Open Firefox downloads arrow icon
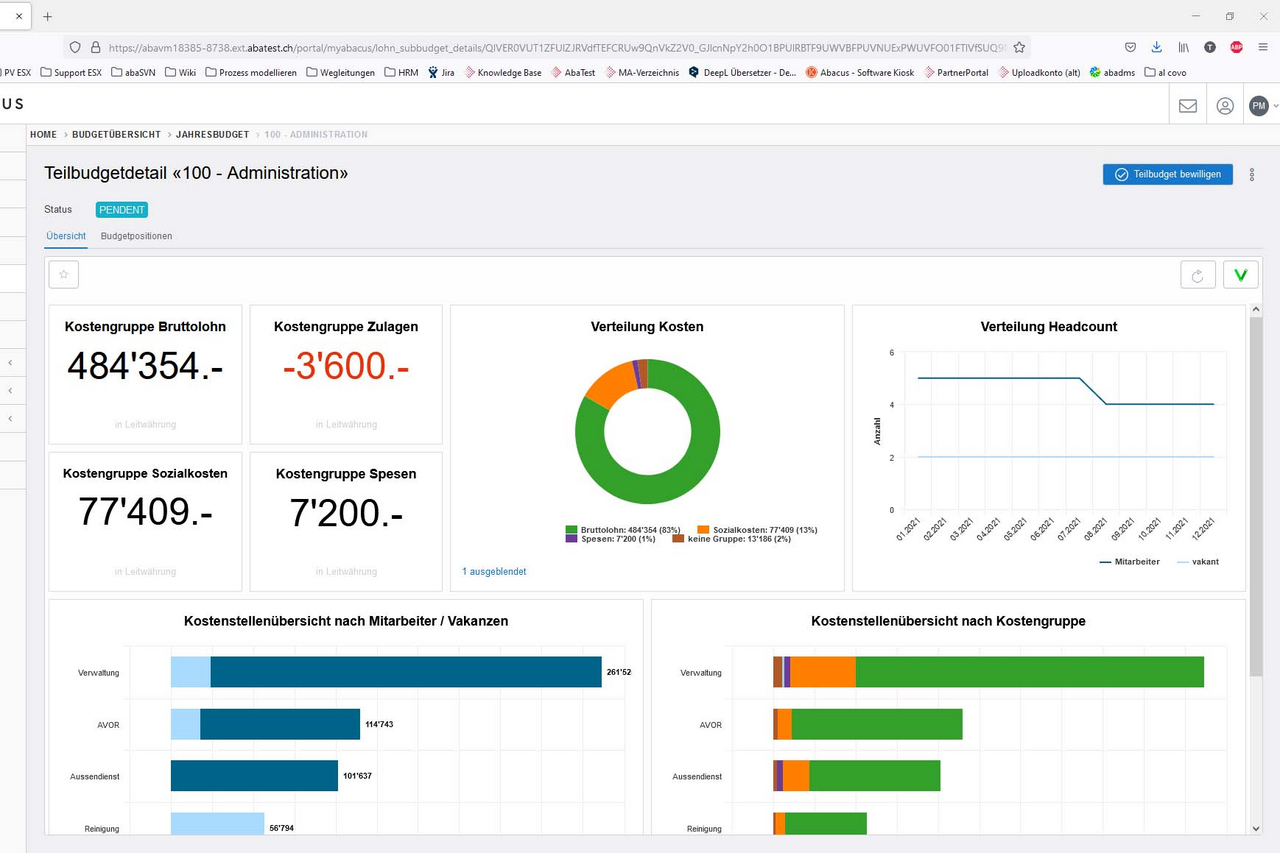This screenshot has width=1280, height=853. pos(1157,47)
